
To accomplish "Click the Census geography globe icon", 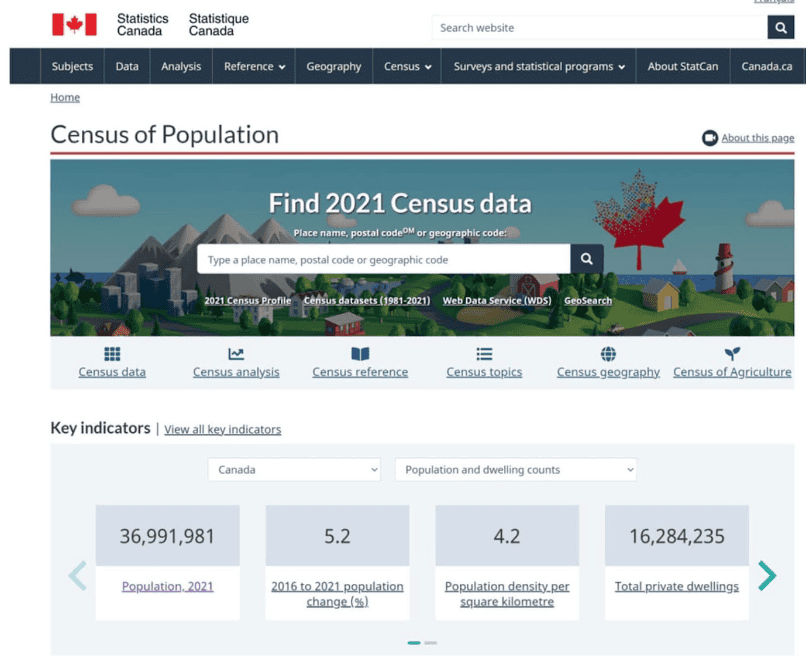I will [x=608, y=354].
